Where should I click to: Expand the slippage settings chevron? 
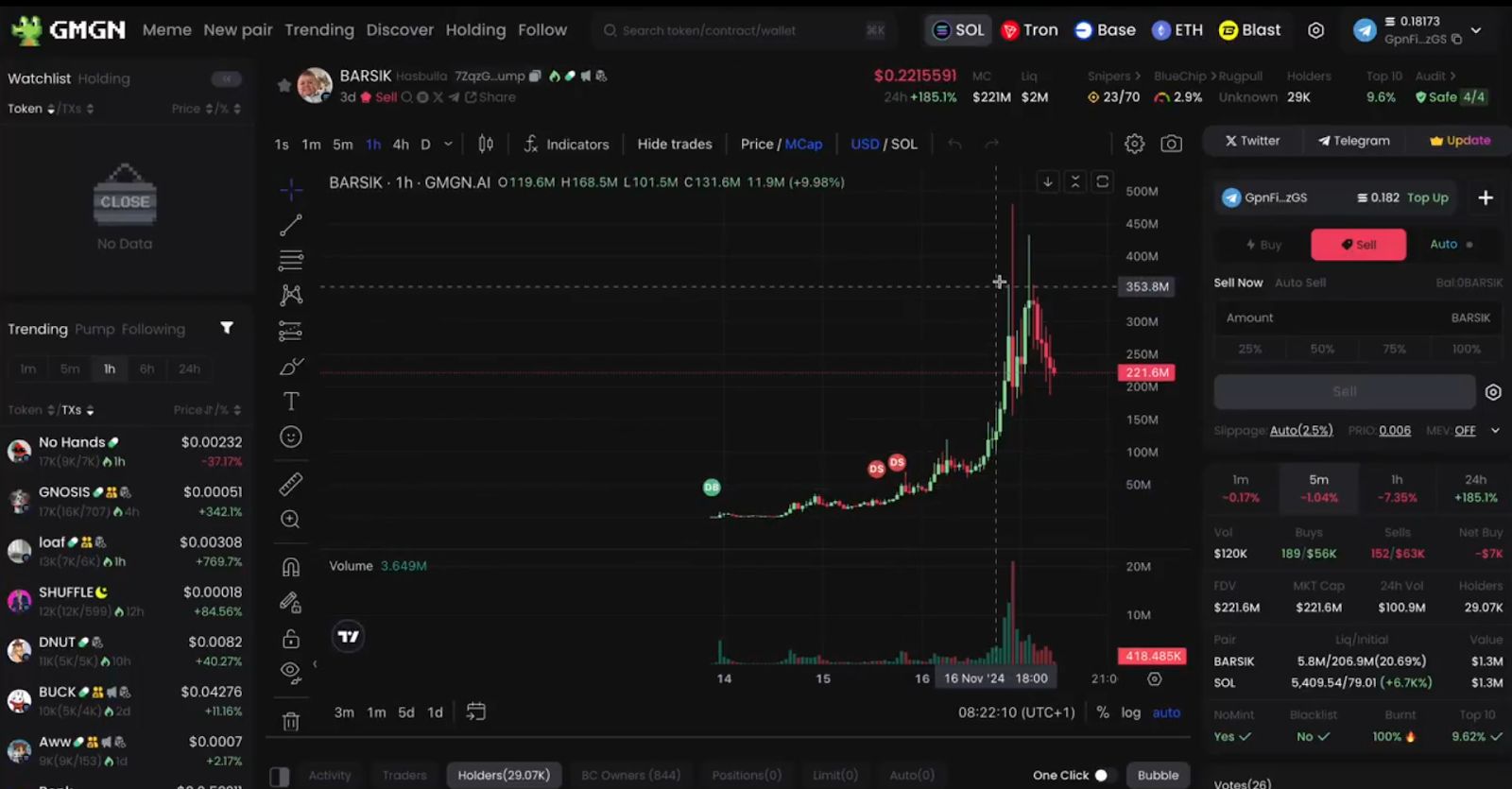click(x=1495, y=430)
